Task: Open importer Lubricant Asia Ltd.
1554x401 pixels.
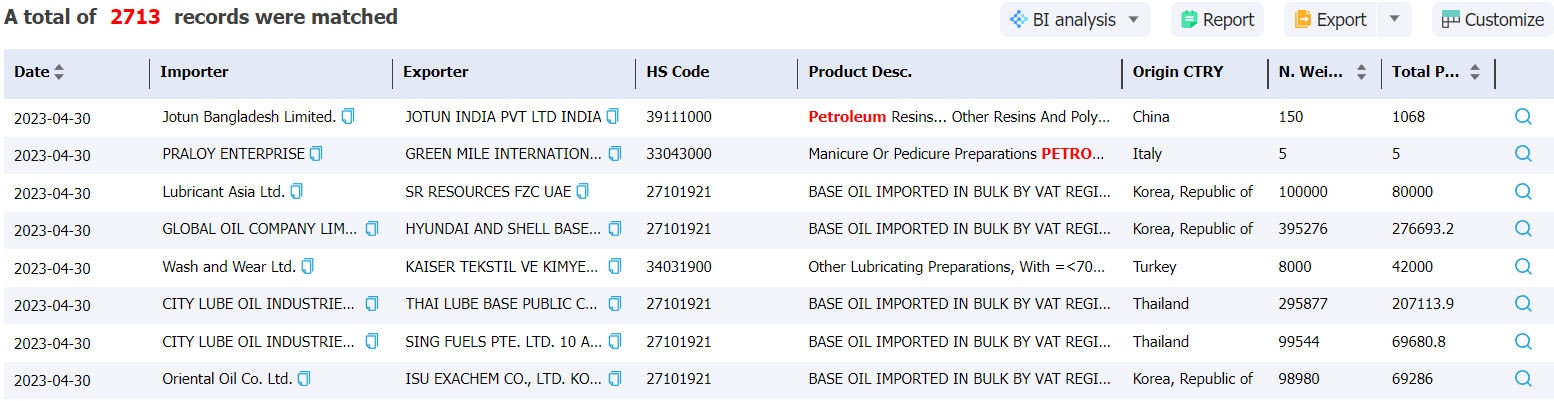Action: tap(224, 191)
